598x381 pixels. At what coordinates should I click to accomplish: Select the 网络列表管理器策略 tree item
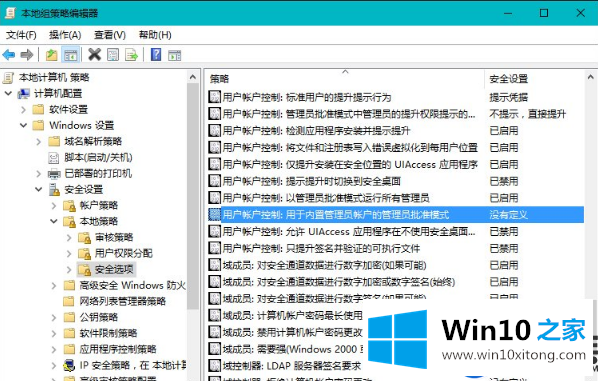coord(122,301)
